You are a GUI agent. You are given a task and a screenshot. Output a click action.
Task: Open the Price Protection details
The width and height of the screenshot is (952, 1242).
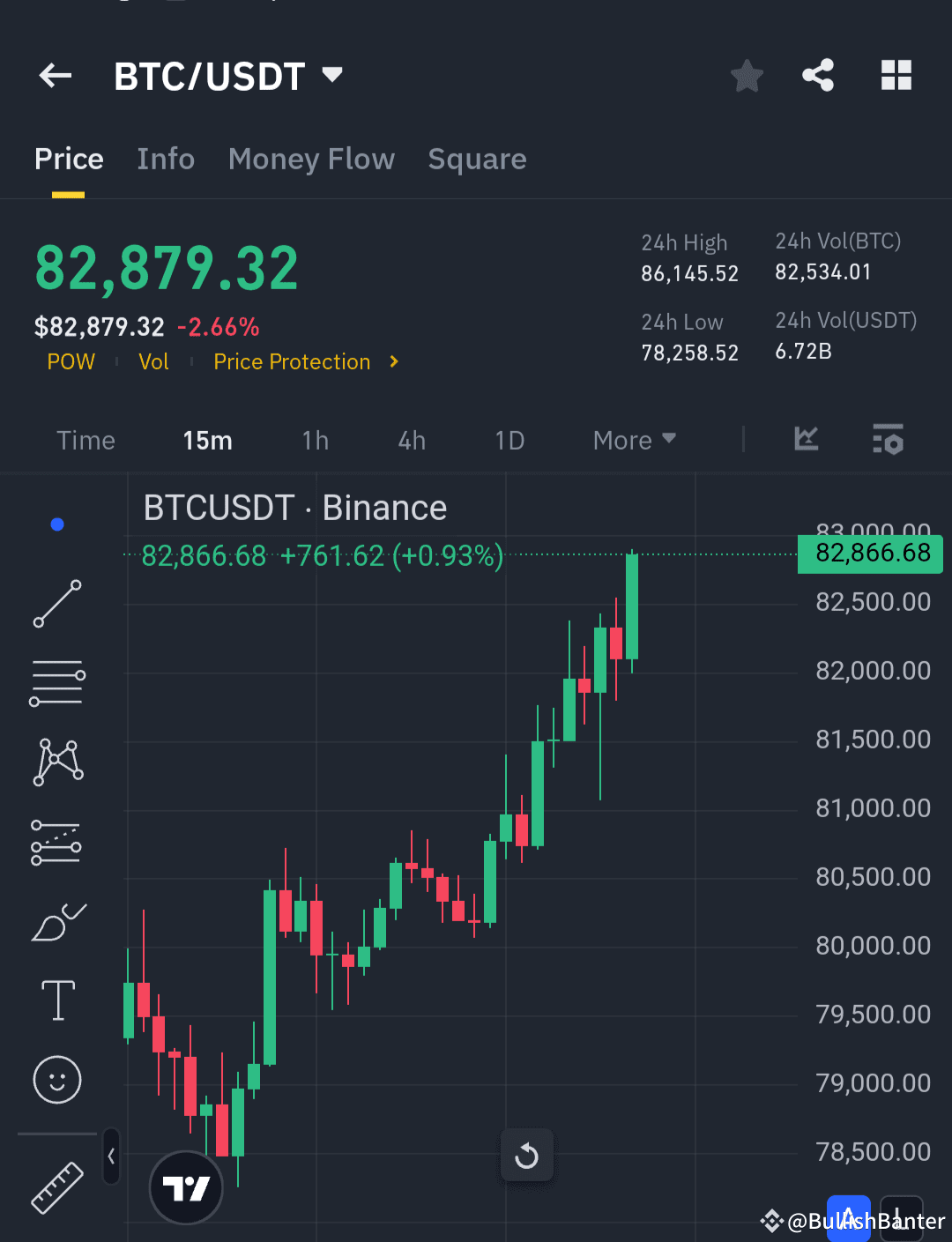[x=292, y=361]
